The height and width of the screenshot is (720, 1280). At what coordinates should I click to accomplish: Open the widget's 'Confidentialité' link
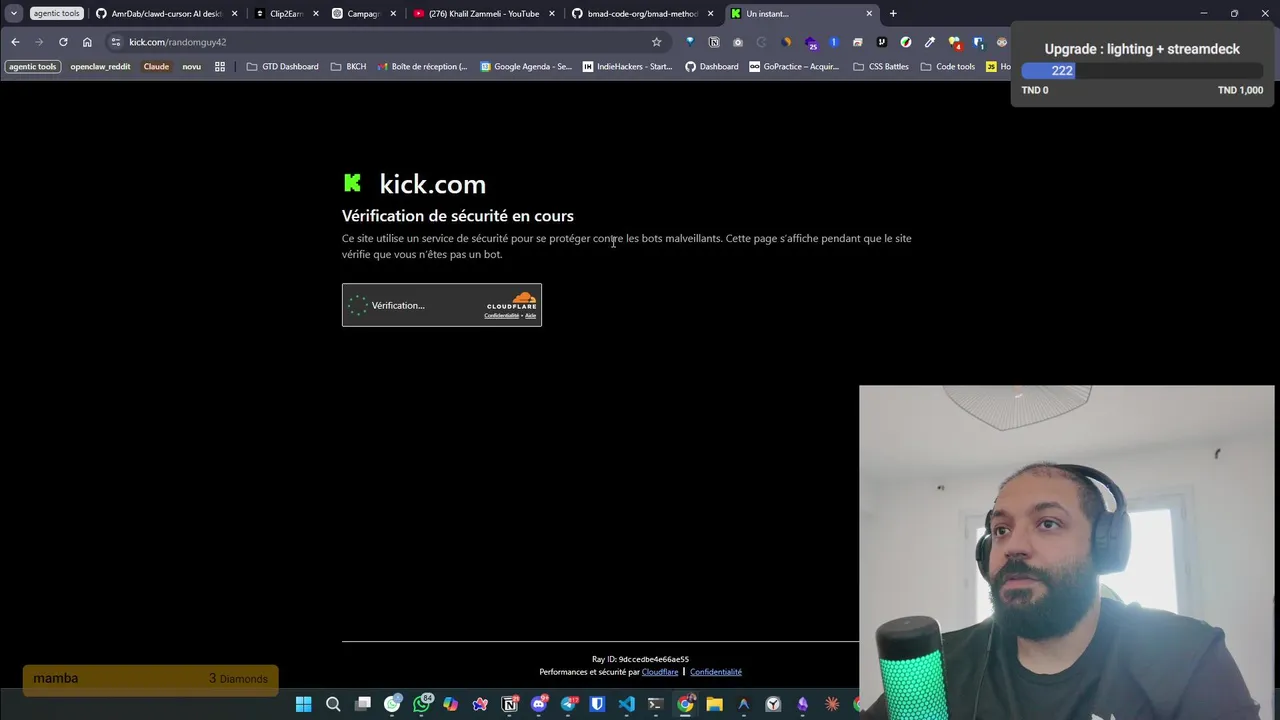click(x=501, y=316)
